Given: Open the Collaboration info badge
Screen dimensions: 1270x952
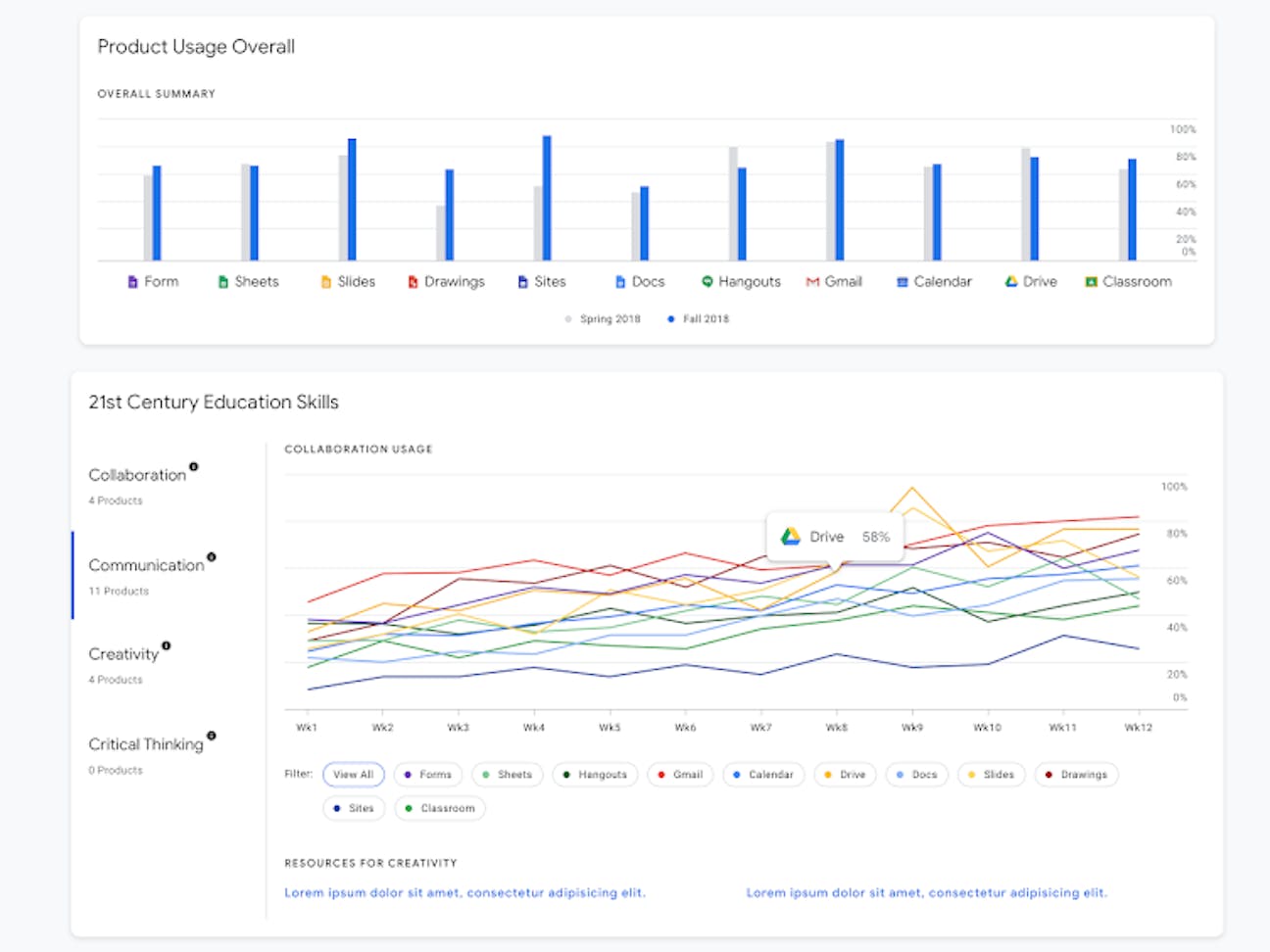Looking at the screenshot, I should pos(193,468).
